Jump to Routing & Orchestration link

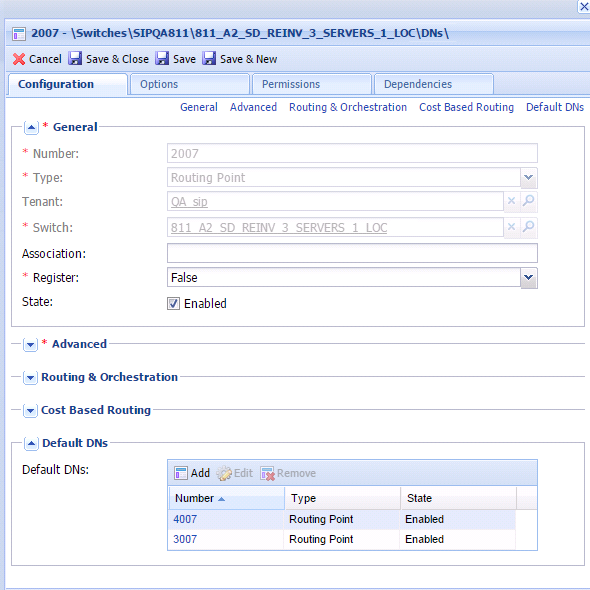click(x=348, y=107)
